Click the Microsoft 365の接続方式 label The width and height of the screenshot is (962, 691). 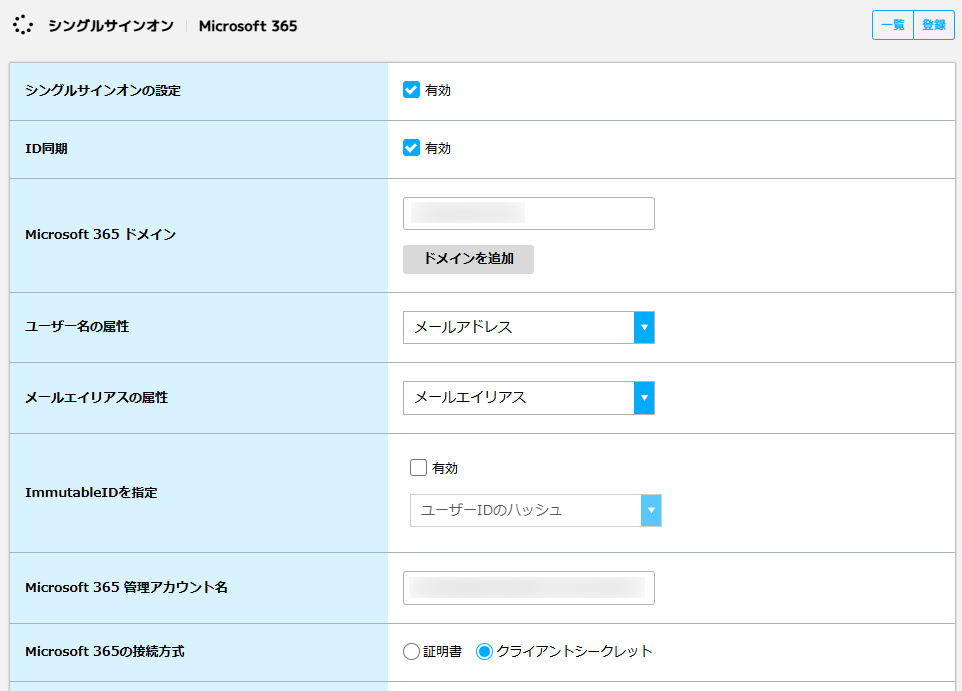point(105,652)
